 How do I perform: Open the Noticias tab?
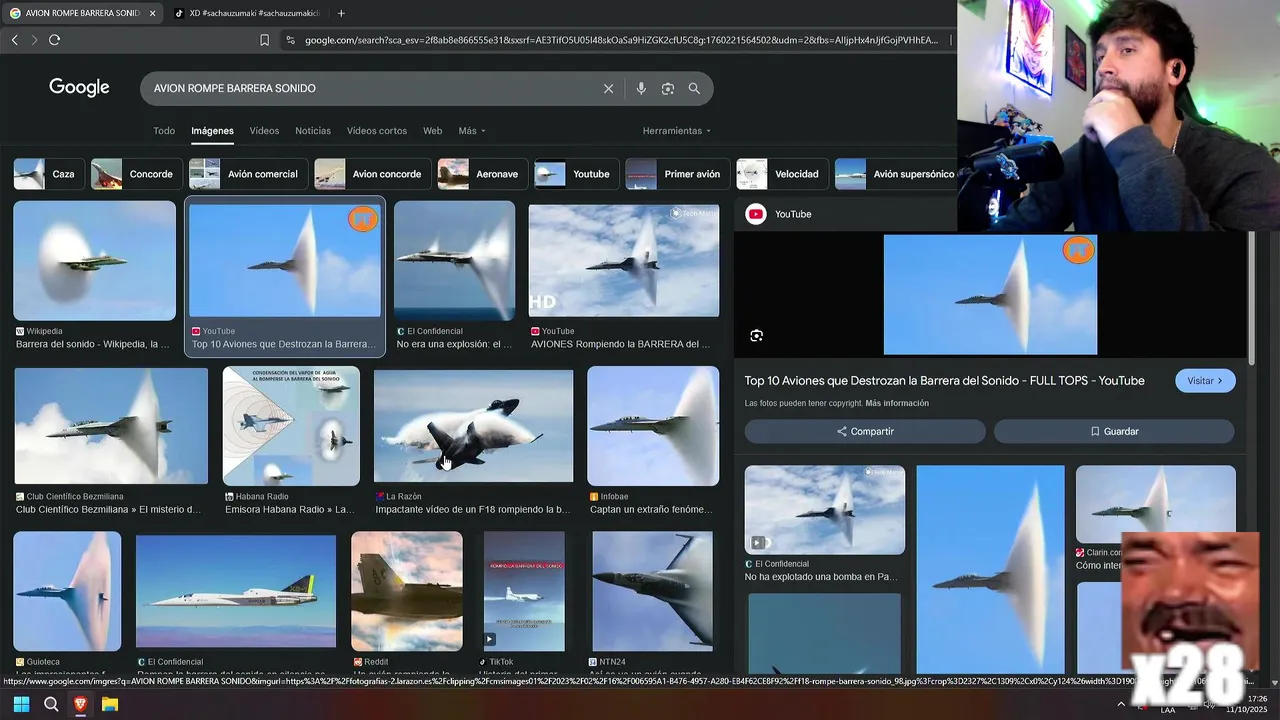313,131
